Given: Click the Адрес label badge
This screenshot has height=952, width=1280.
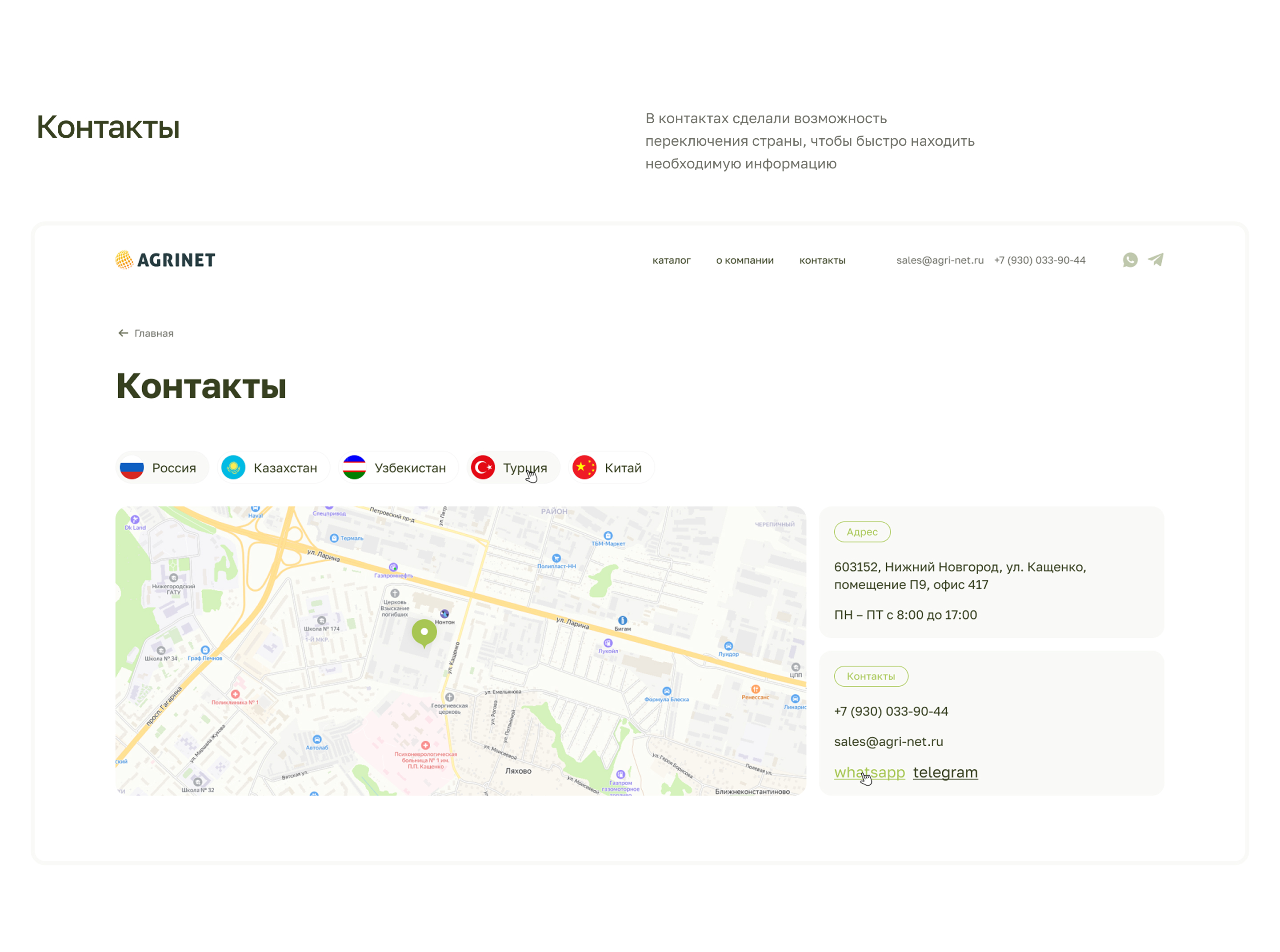Looking at the screenshot, I should (x=862, y=532).
